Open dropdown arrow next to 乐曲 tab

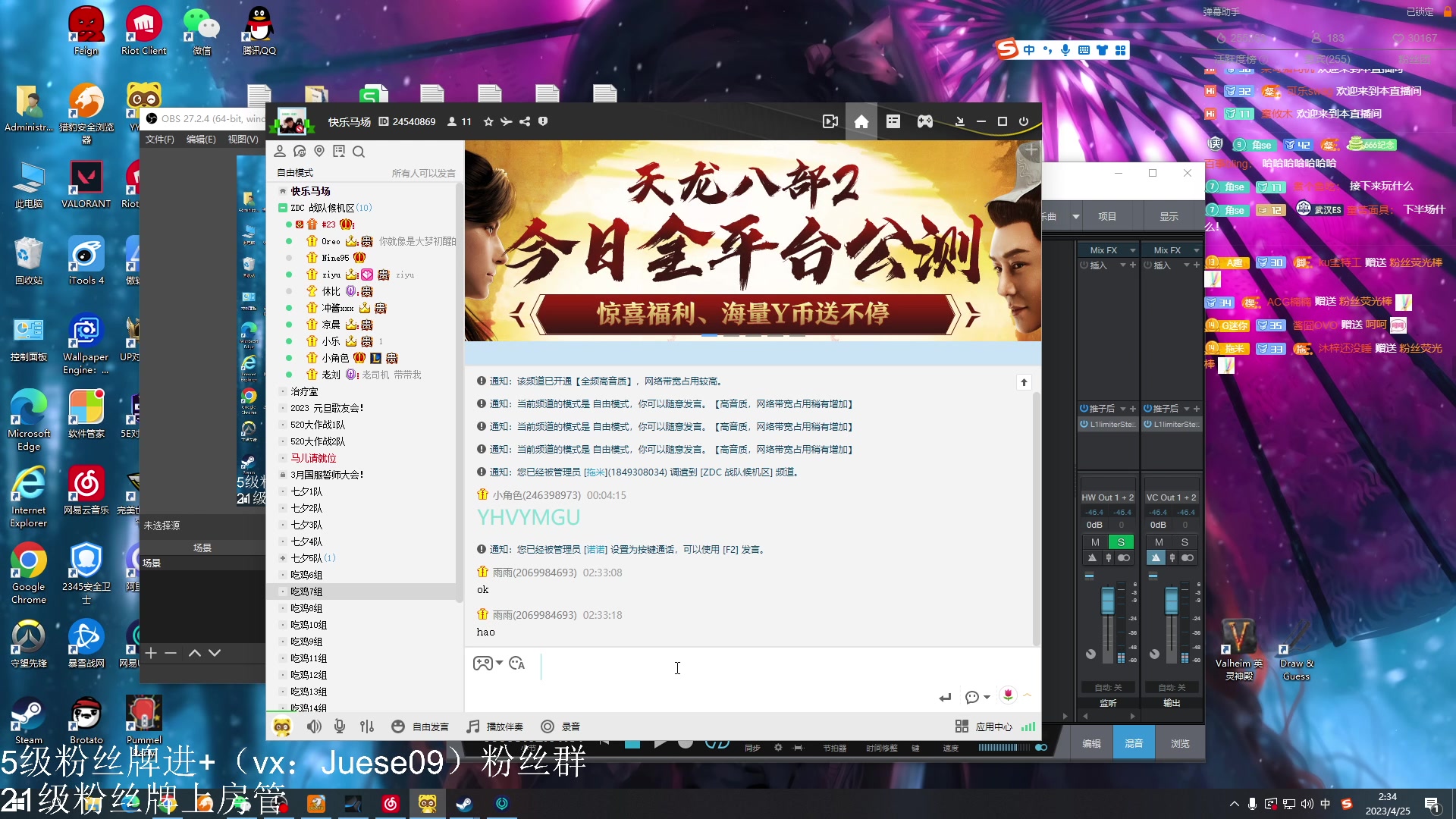coord(1075,217)
